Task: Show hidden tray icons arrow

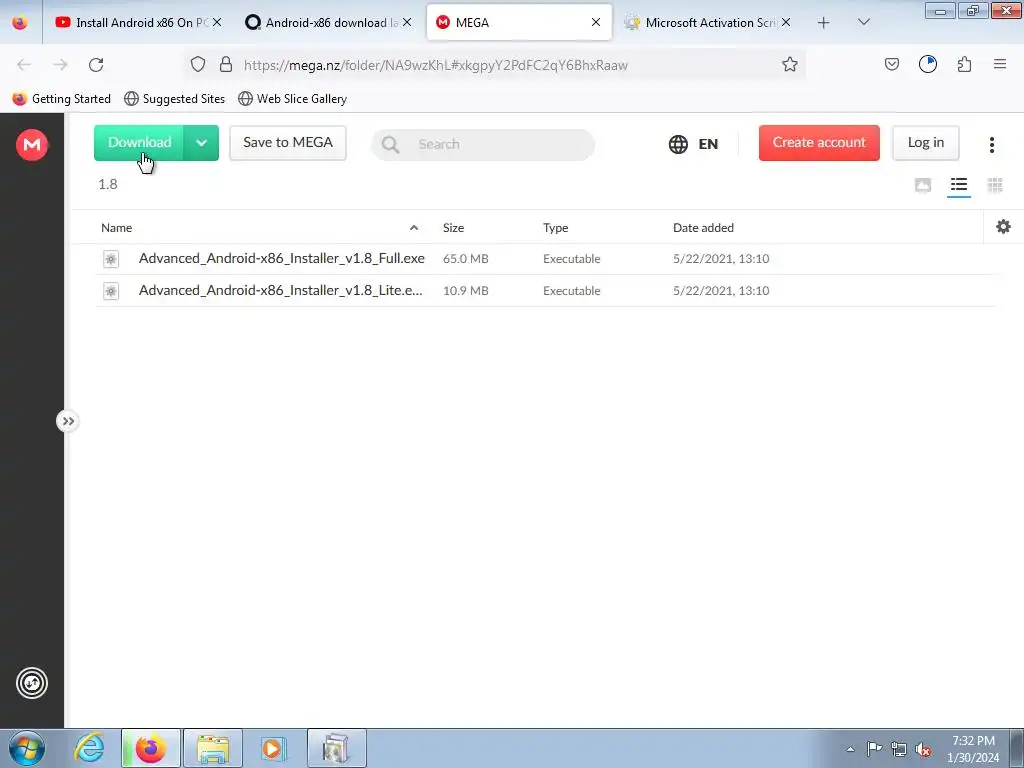Action: pyautogui.click(x=850, y=750)
